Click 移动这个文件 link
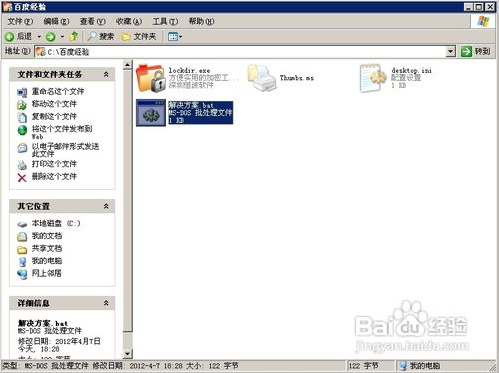 54,104
